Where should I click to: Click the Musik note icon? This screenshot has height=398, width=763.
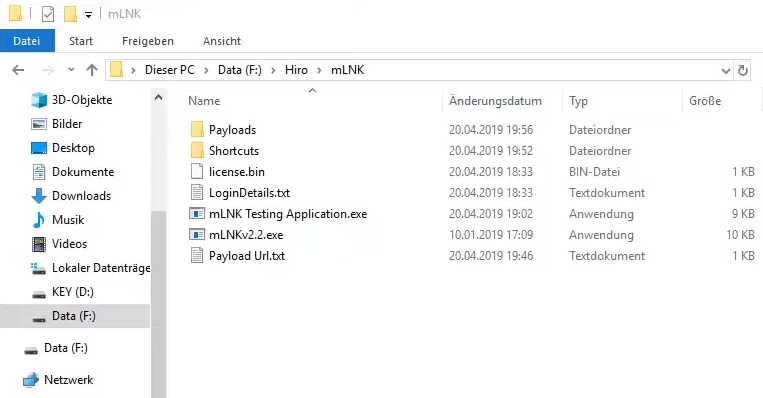tap(39, 219)
